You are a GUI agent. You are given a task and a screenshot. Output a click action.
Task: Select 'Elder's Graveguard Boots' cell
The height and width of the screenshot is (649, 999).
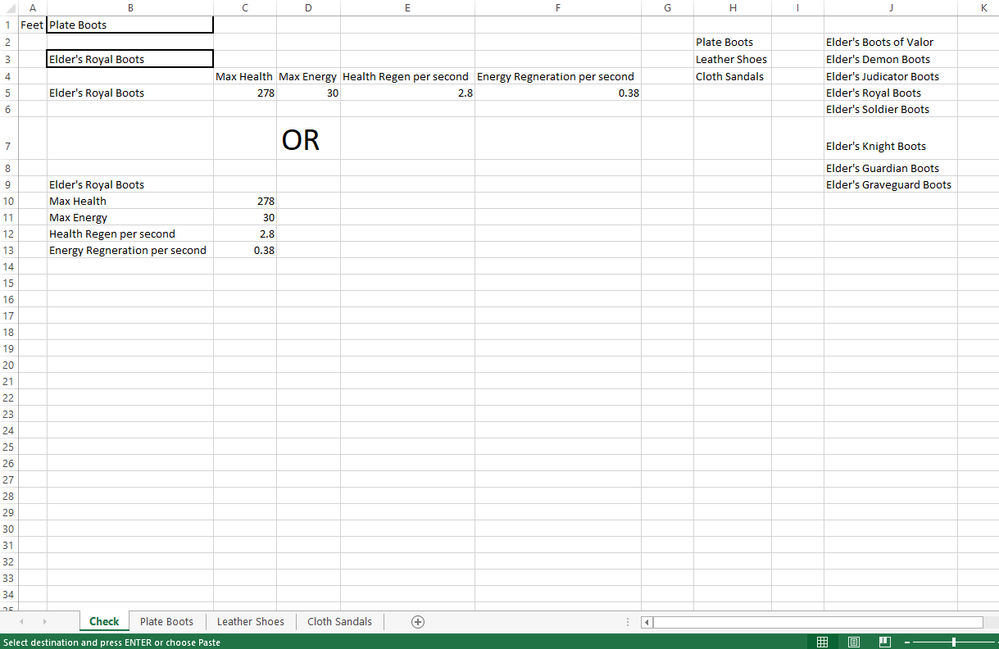tap(891, 185)
